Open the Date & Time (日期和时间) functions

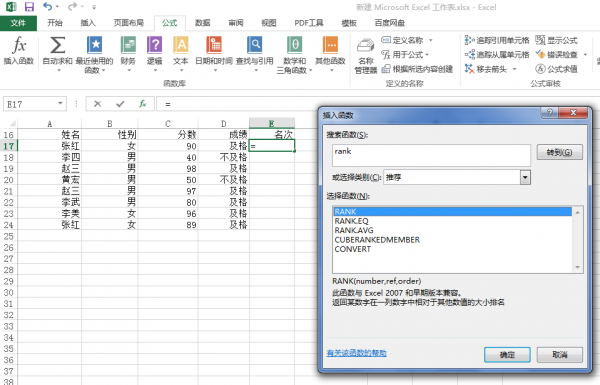click(214, 53)
